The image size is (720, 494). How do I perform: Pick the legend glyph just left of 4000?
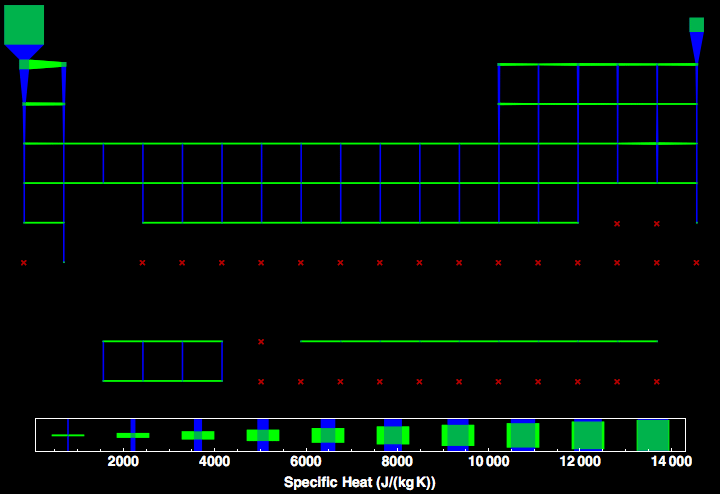click(198, 435)
